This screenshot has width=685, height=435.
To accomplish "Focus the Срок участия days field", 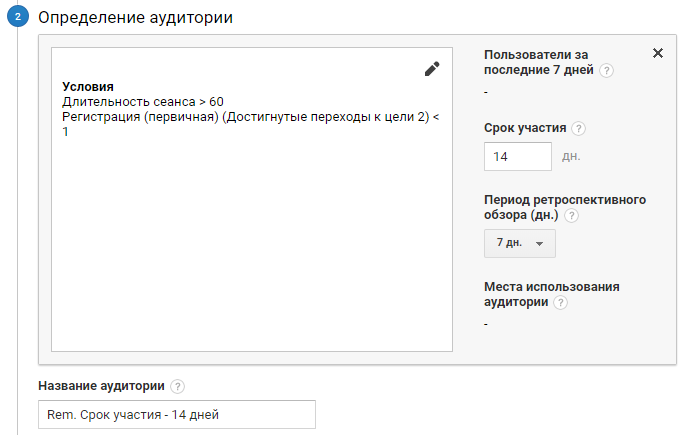I will coord(518,156).
